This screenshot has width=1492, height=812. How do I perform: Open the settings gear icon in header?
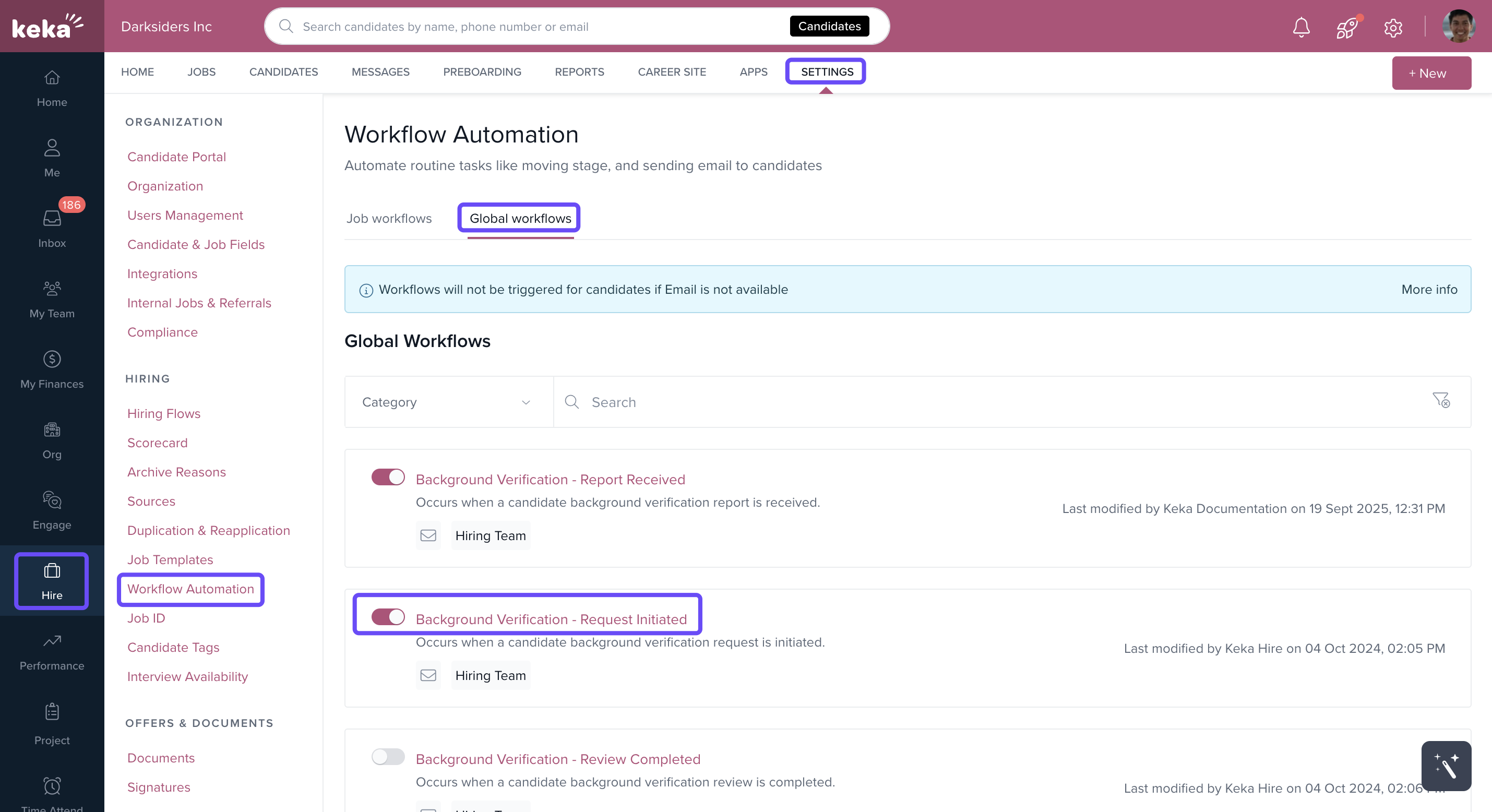1393,27
